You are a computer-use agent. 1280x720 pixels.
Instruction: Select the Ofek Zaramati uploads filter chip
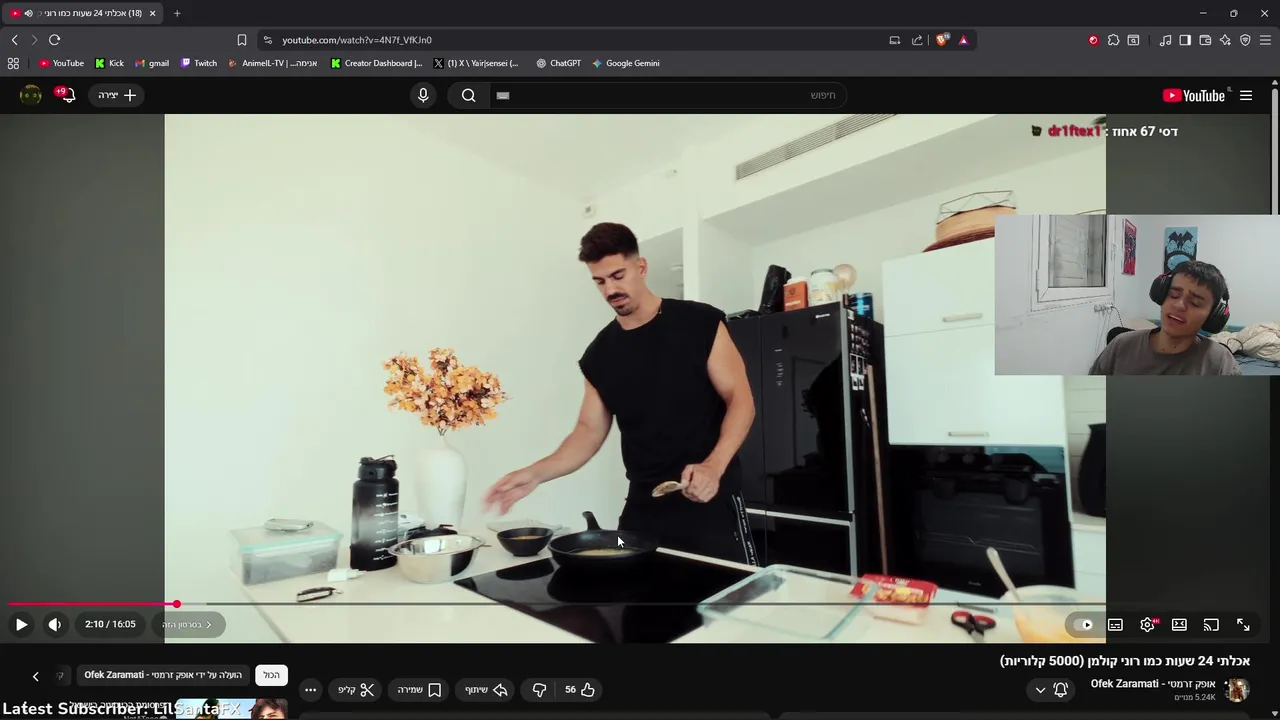click(163, 675)
